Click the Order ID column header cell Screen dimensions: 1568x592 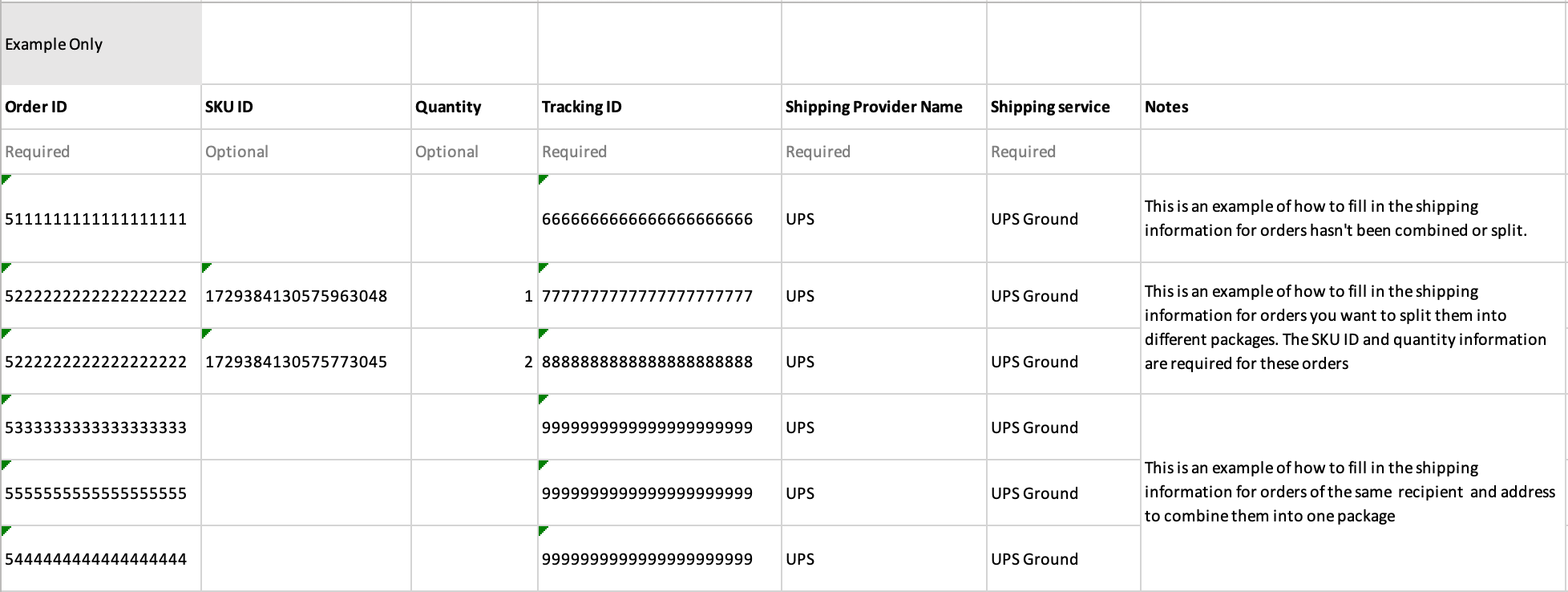(x=101, y=107)
